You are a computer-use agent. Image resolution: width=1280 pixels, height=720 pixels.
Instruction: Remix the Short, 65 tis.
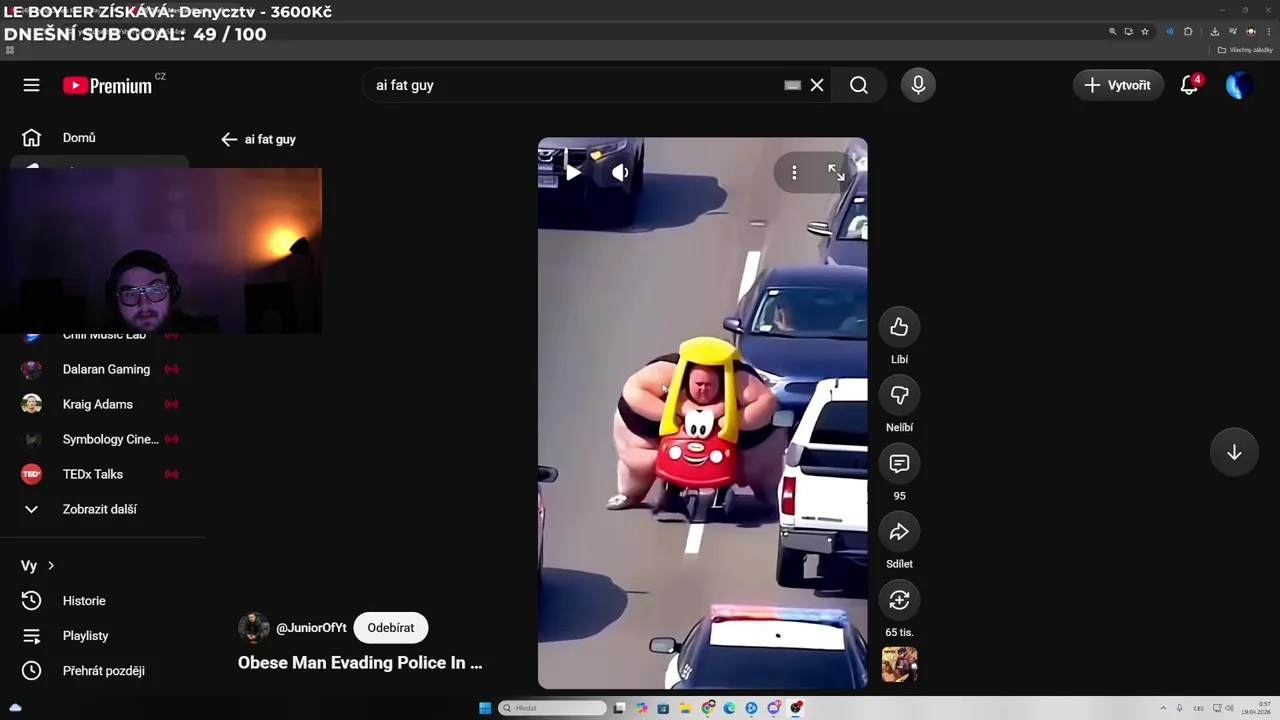tap(899, 600)
